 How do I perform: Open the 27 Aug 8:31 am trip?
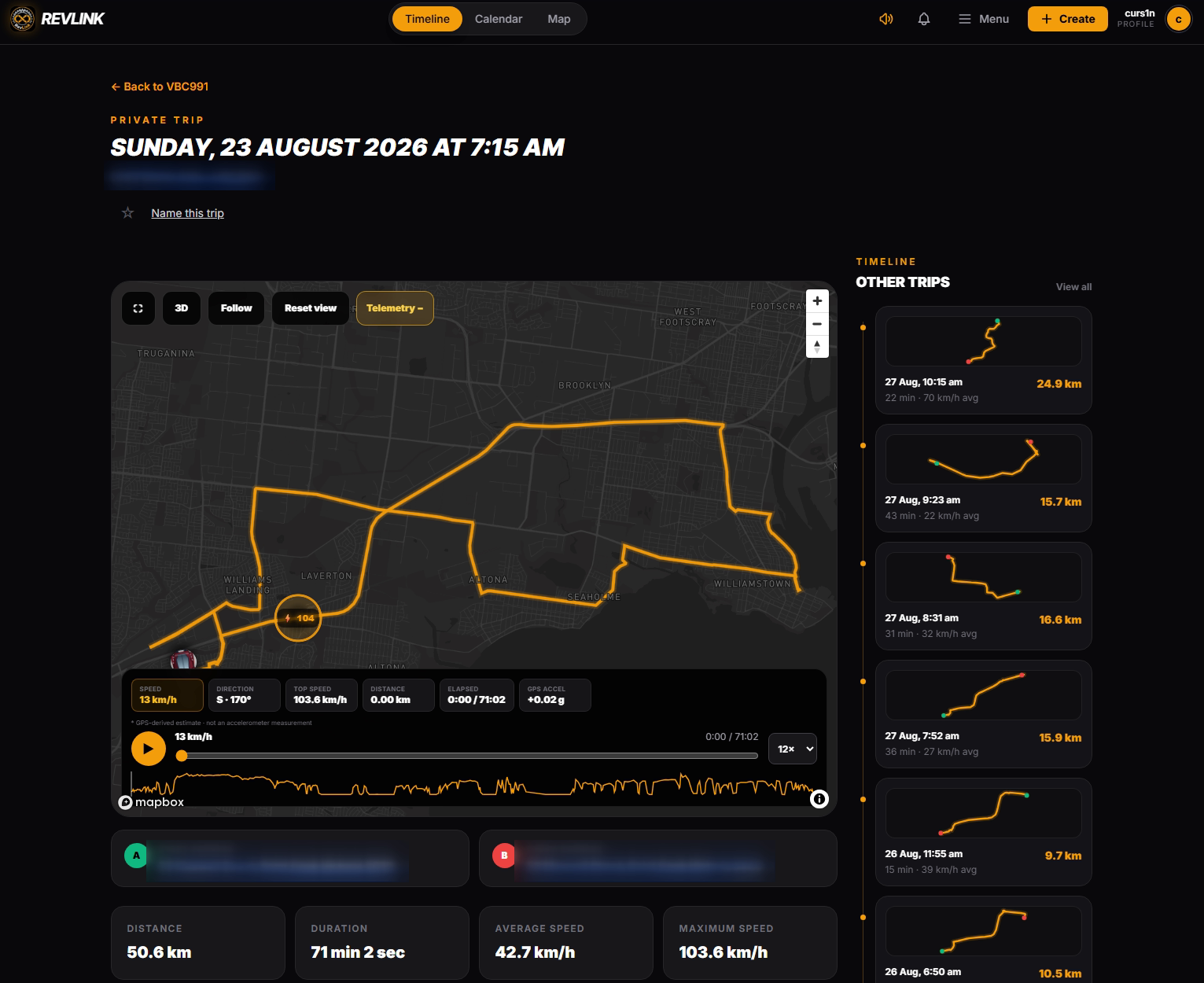point(983,596)
